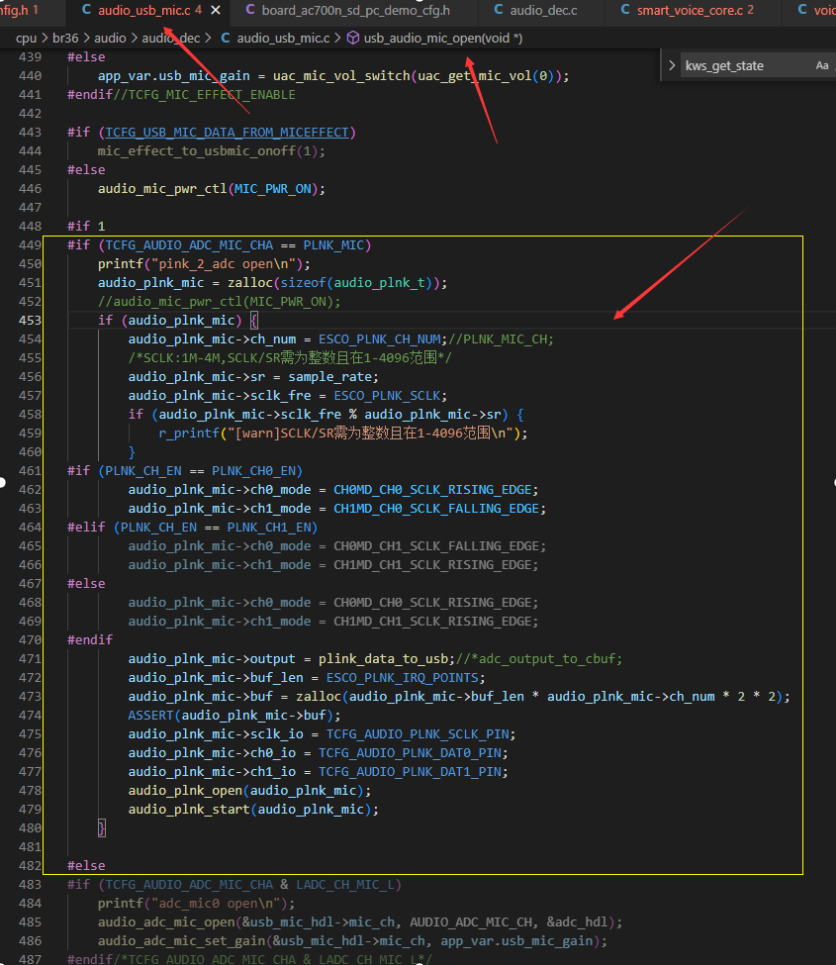Click ESCO_PLNK_IRQ_POINTS on line 472
The height and width of the screenshot is (965, 836).
pyautogui.click(x=402, y=678)
